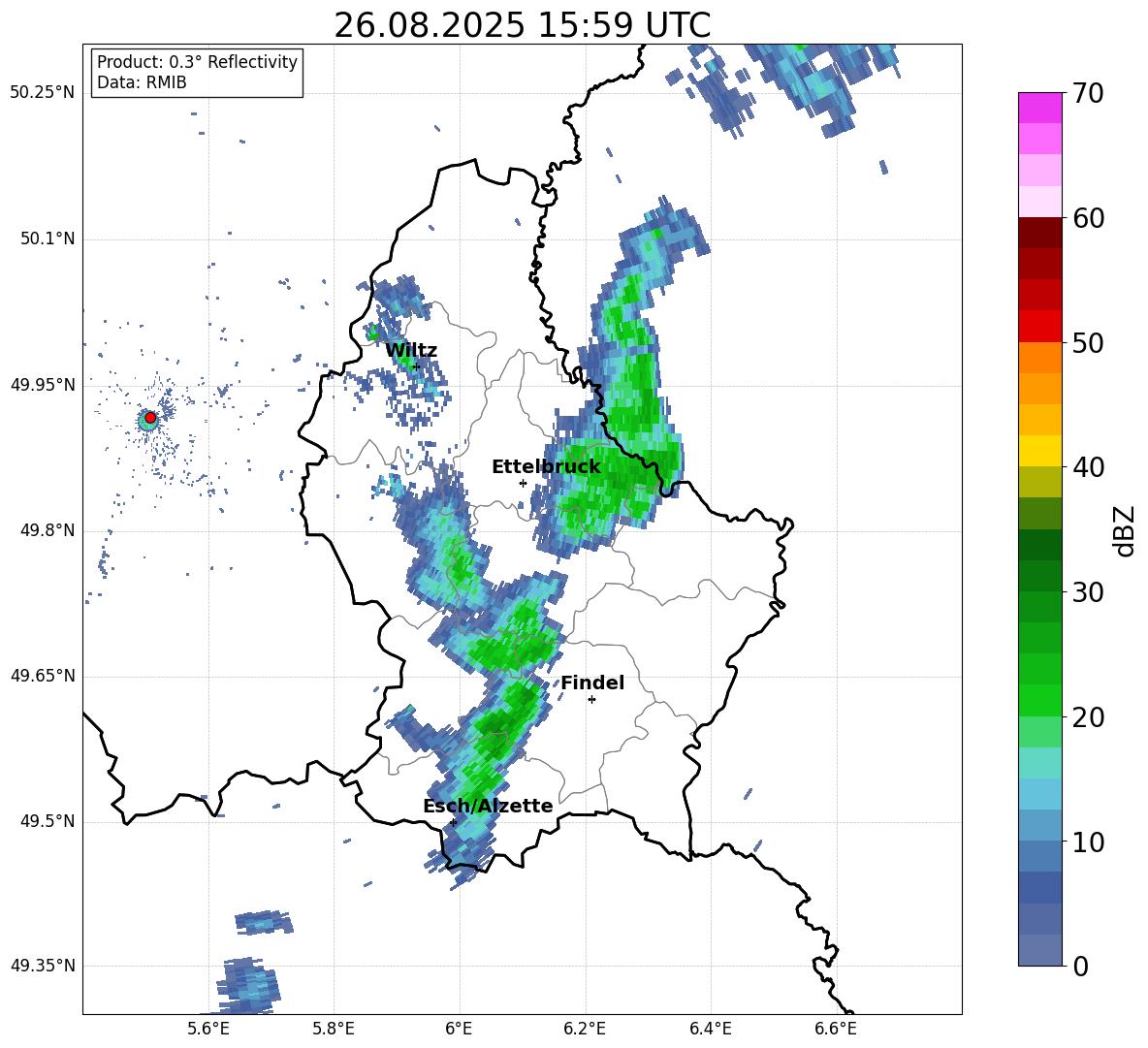Click the magenta swatch atop the colorbar
This screenshot has height=1048, width=1148.
click(1039, 109)
